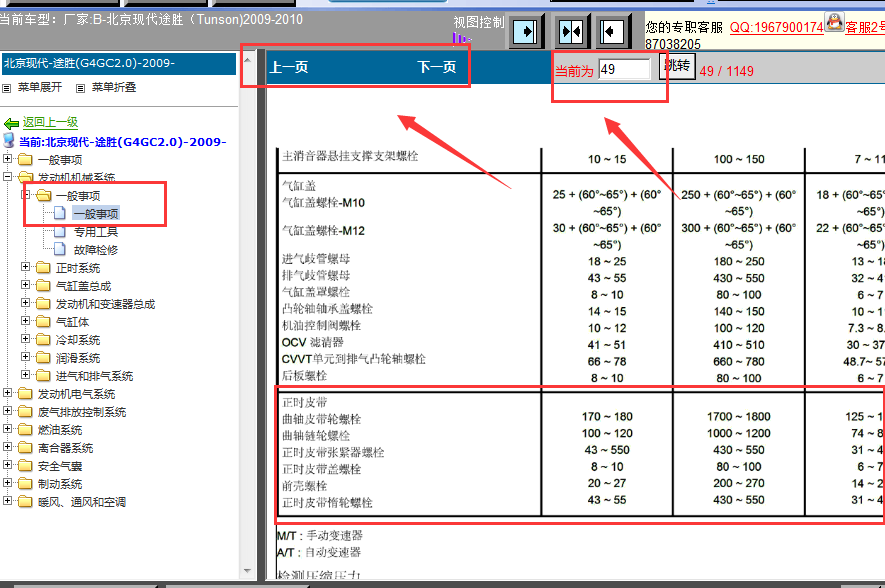Image resolution: width=885 pixels, height=588 pixels.
Task: Click the 冷却系统 folder icon
Action: (x=43, y=340)
